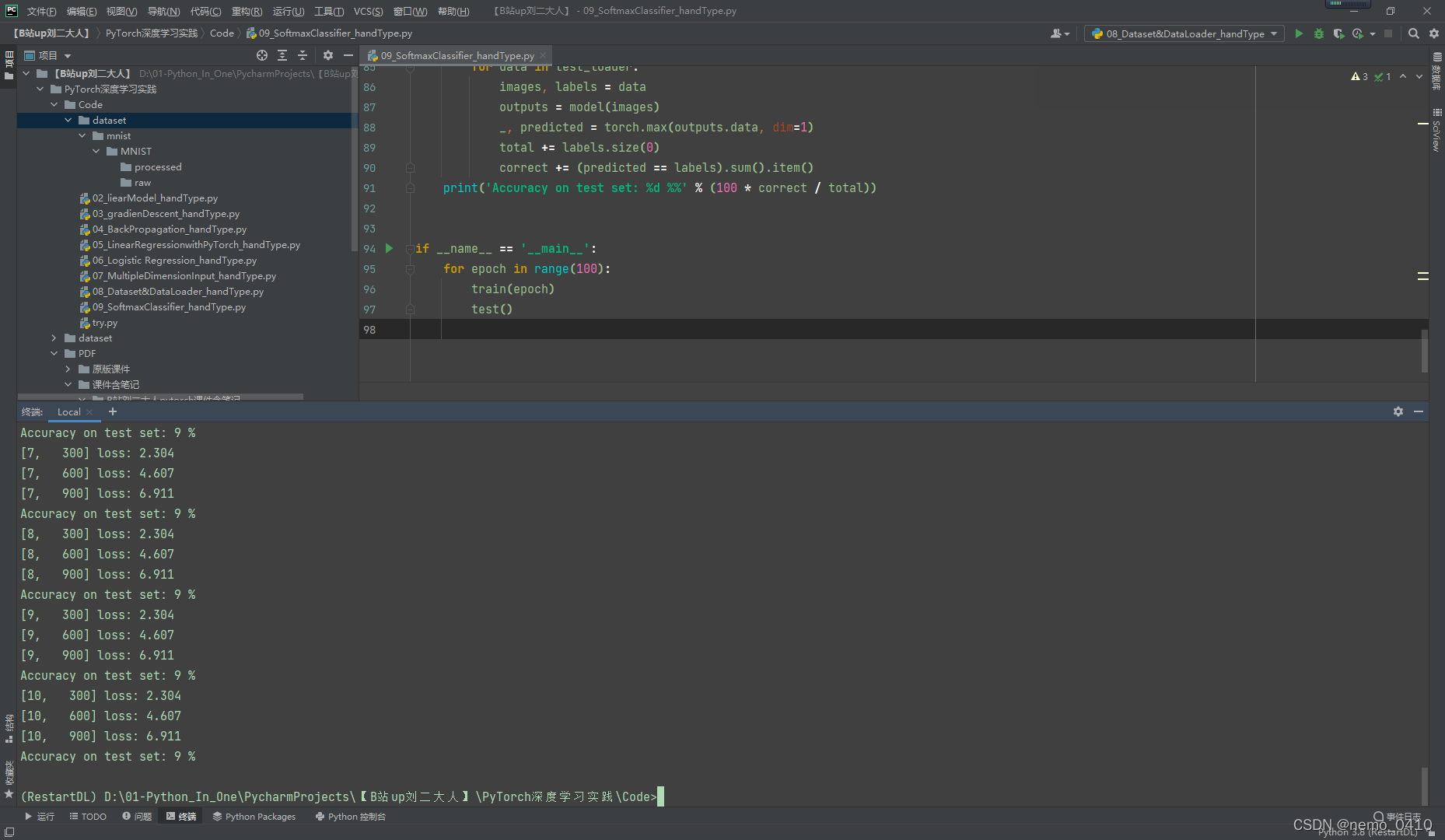Open the VCS menu

coord(367,11)
